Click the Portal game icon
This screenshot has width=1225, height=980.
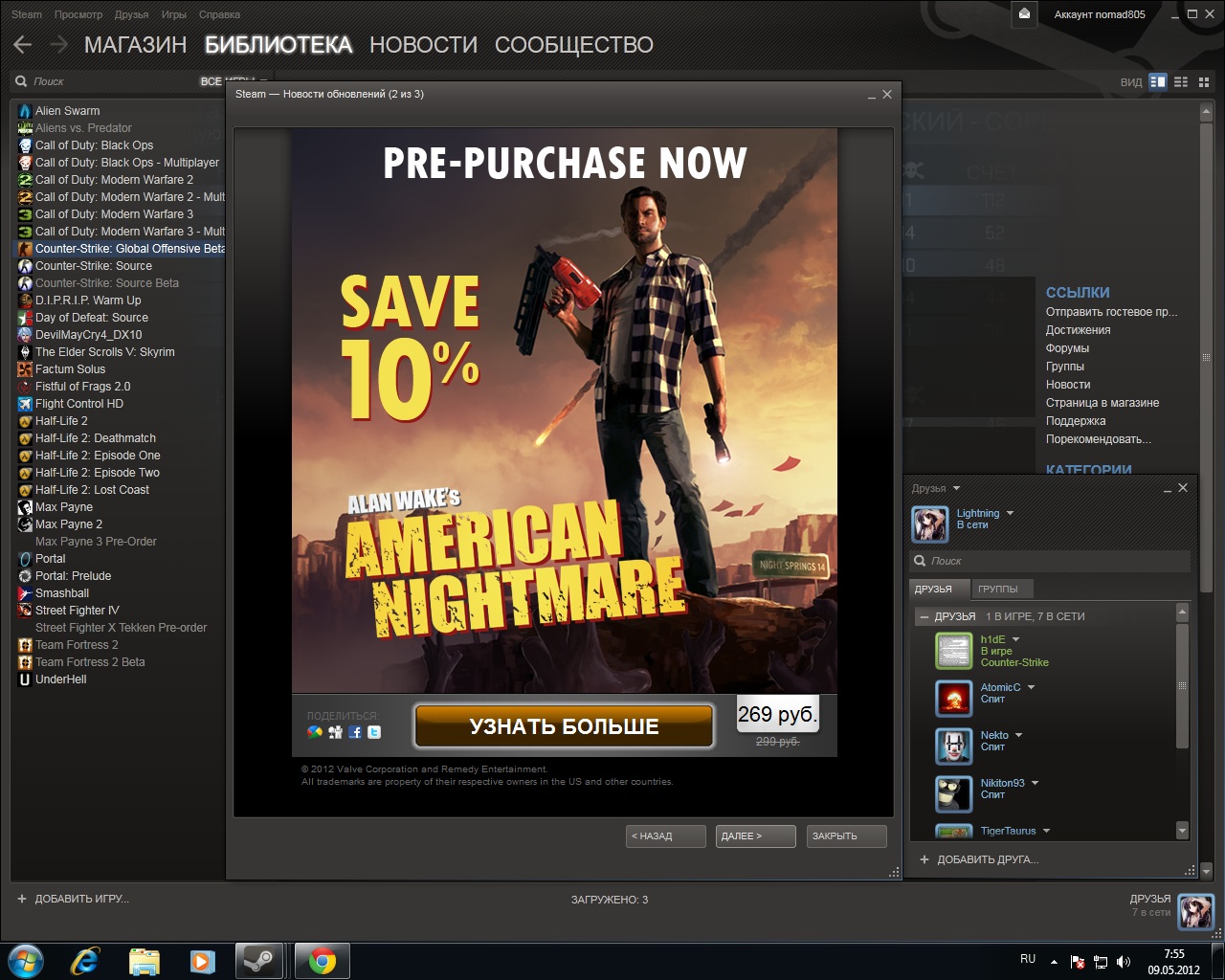25,559
